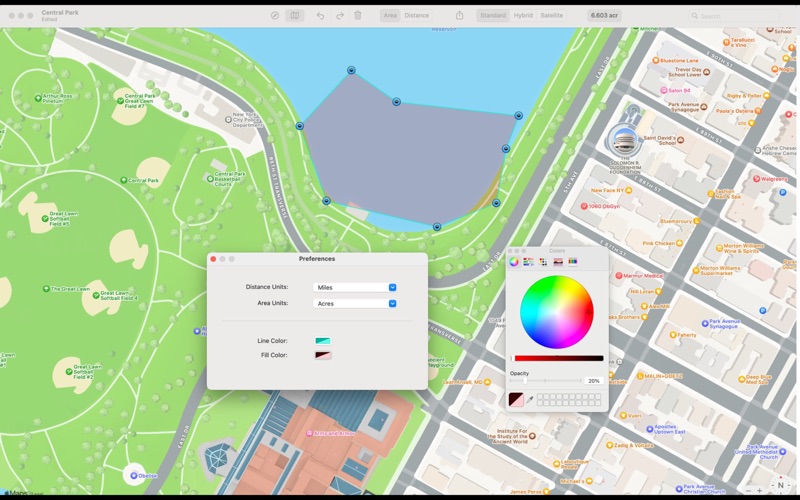This screenshot has height=500, width=800.
Task: Click the 1060 ObGyn red marker
Action: [x=584, y=206]
